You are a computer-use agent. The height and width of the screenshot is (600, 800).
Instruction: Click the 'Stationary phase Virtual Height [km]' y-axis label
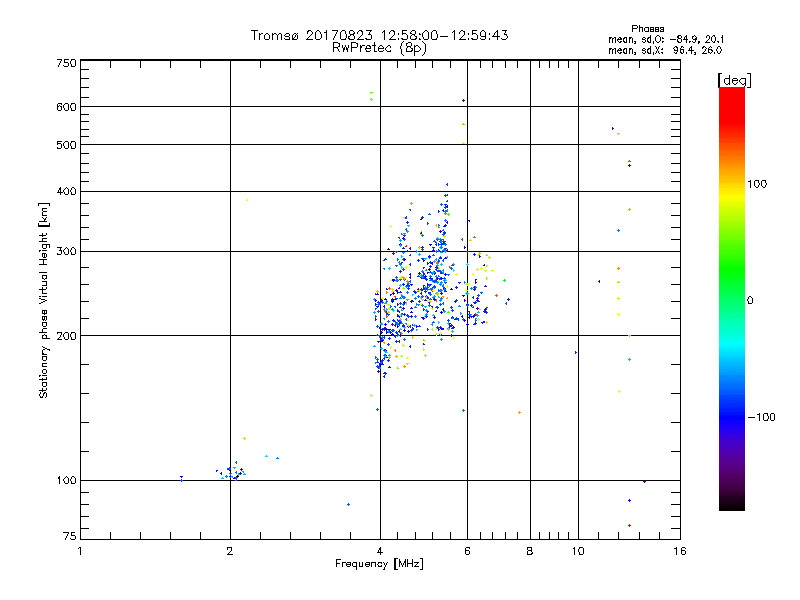[x=44, y=300]
